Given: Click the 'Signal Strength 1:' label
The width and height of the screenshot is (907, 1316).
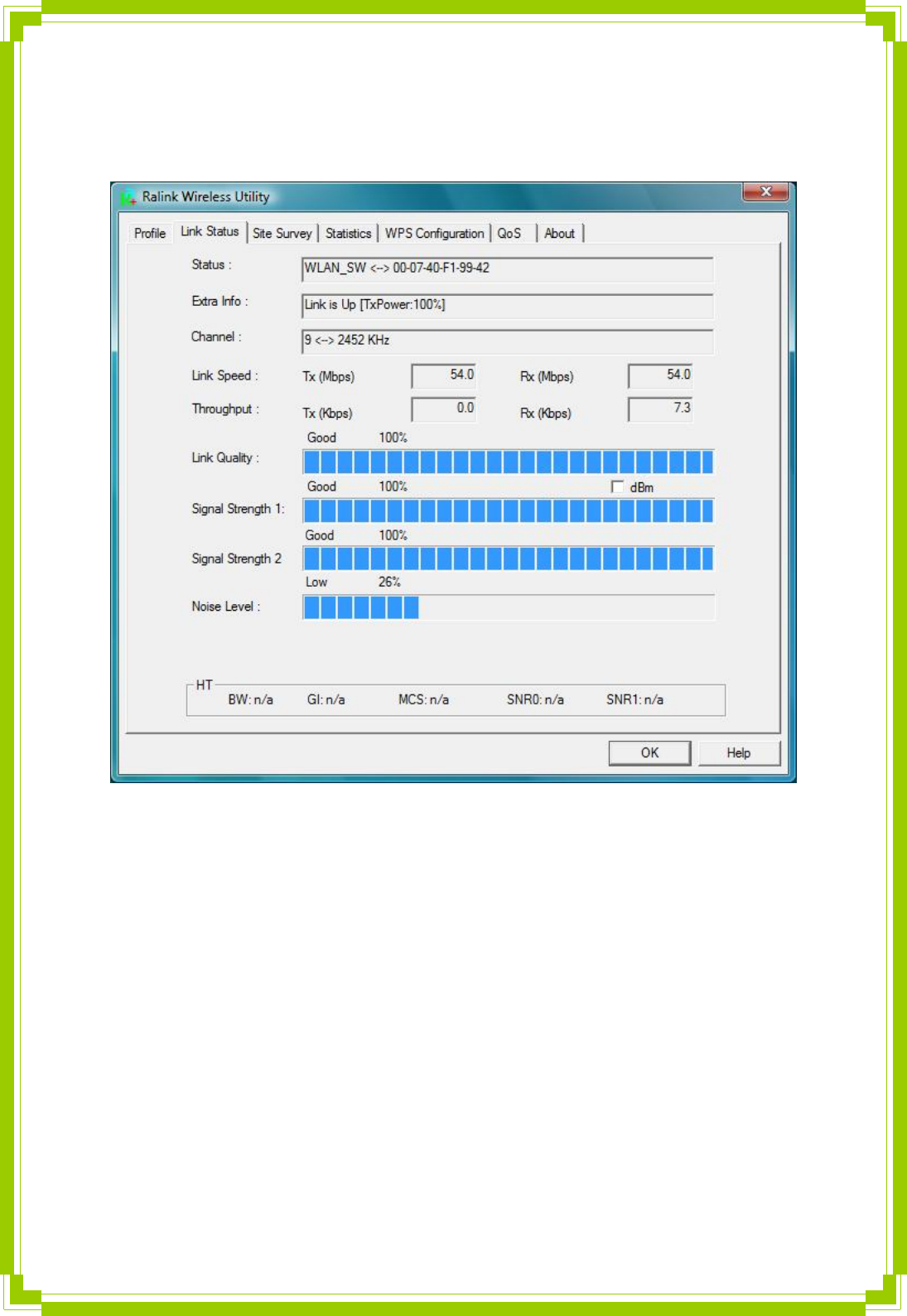Looking at the screenshot, I should (238, 509).
